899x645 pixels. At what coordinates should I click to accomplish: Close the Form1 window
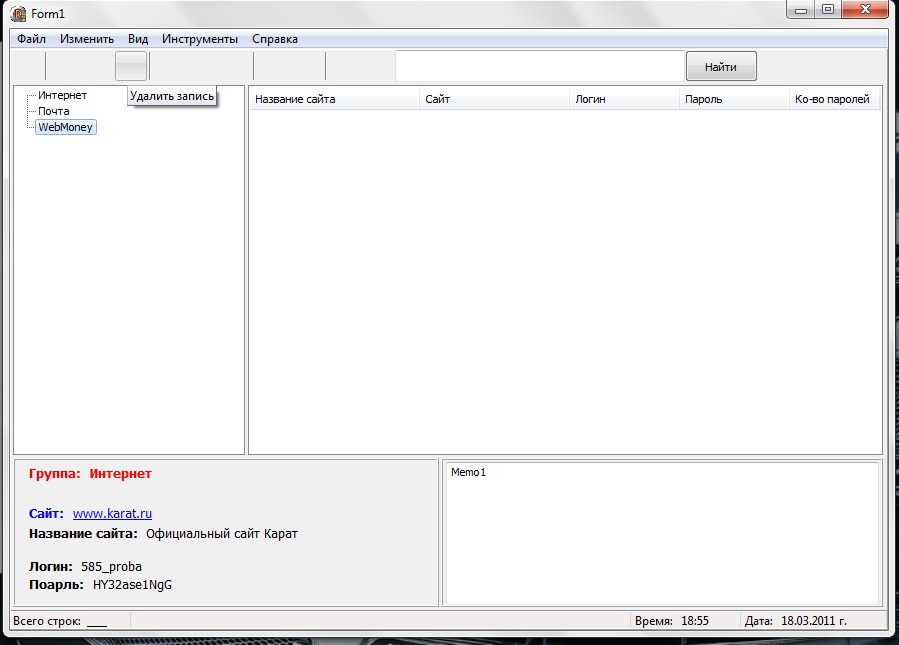click(x=865, y=10)
